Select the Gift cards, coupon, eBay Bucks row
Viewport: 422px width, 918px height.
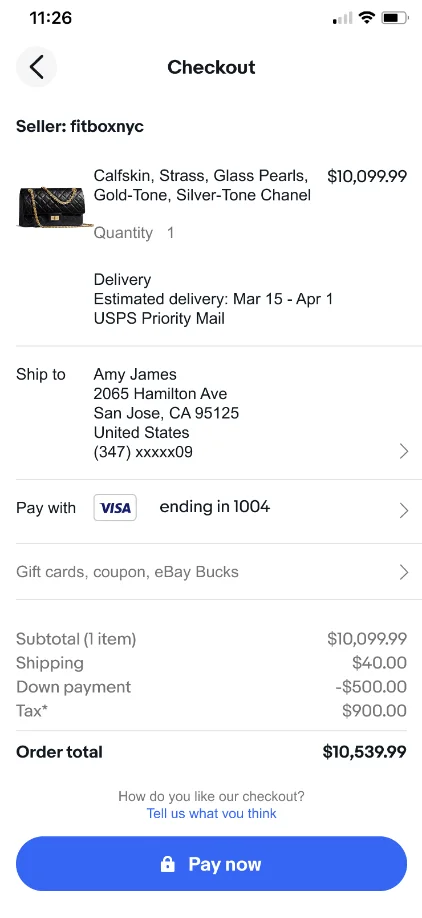(211, 572)
